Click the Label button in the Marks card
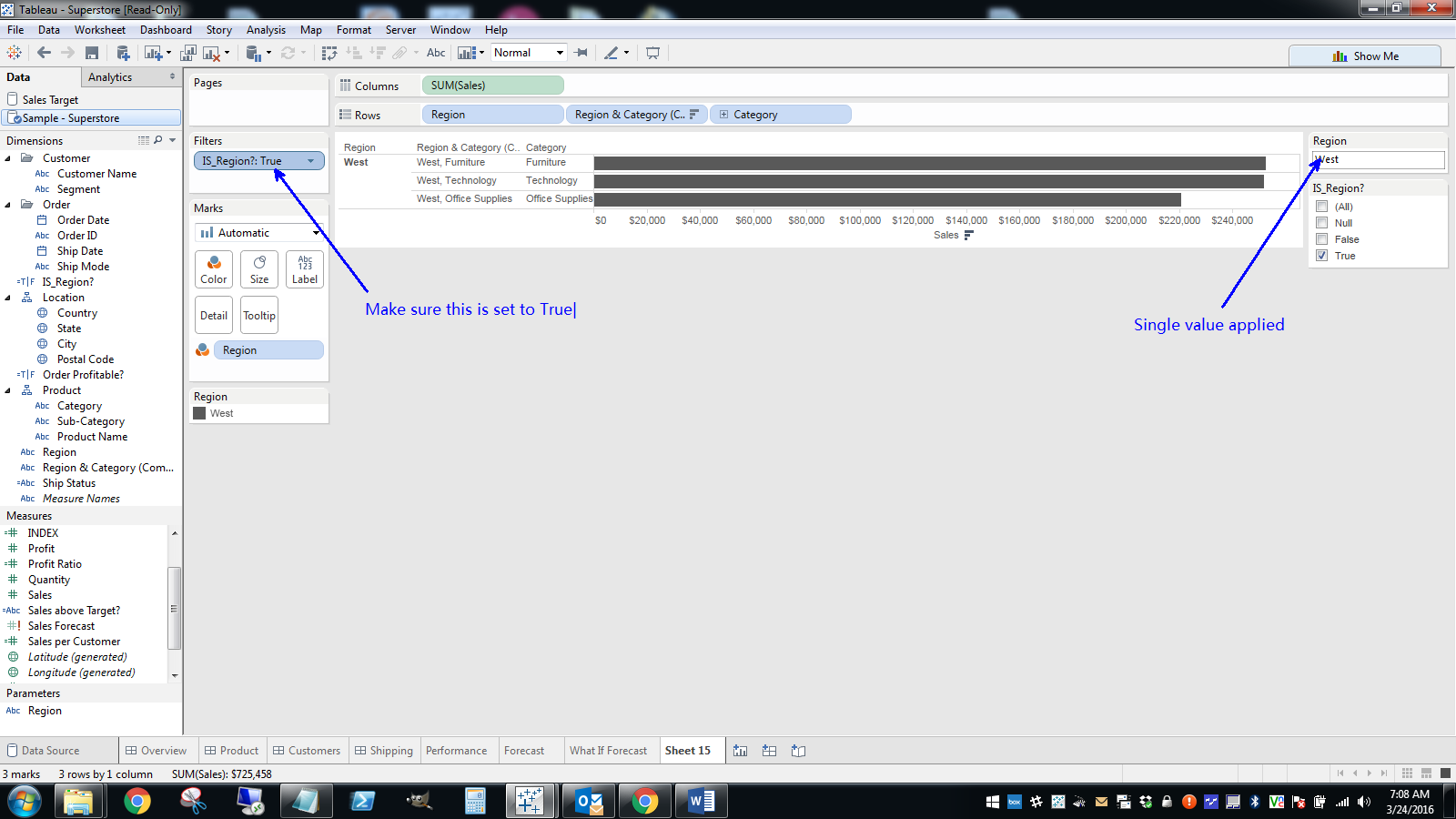Viewport: 1456px width, 819px height. click(304, 269)
